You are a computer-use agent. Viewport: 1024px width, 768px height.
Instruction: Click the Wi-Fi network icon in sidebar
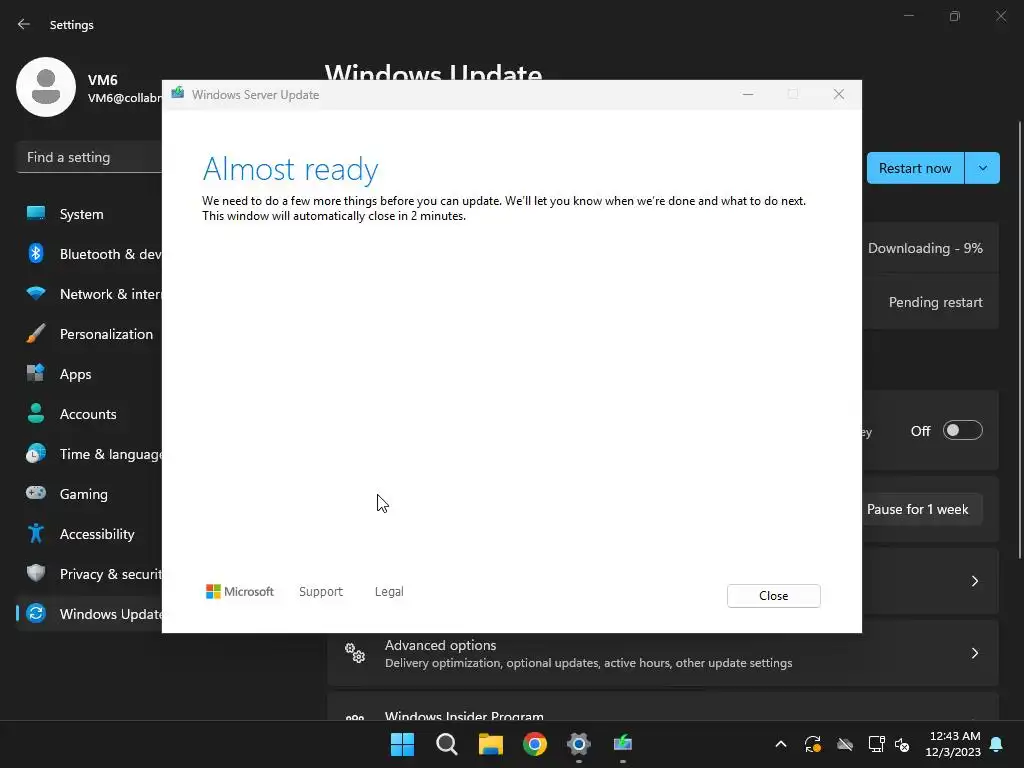[x=36, y=293]
